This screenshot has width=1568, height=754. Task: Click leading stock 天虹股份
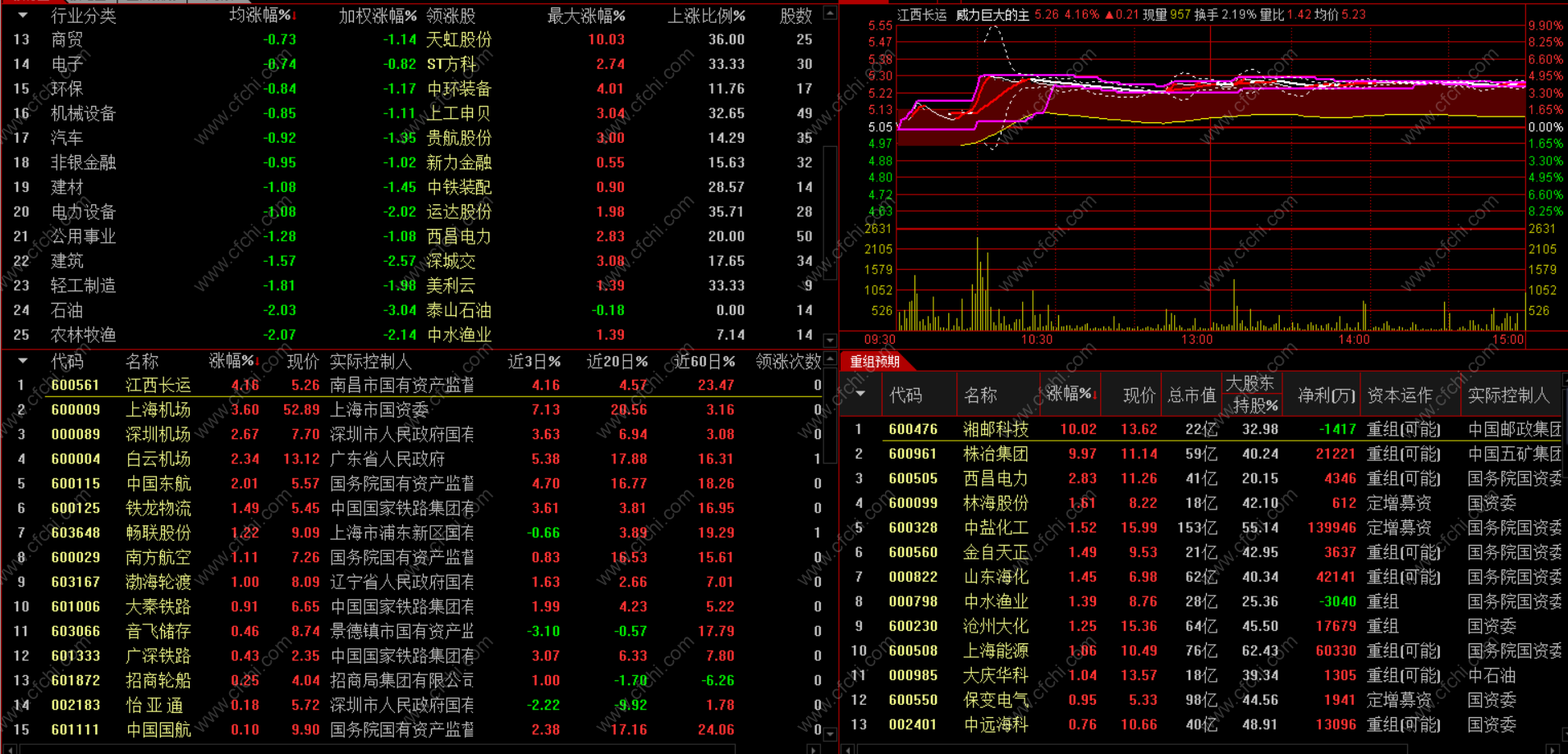coord(459,39)
